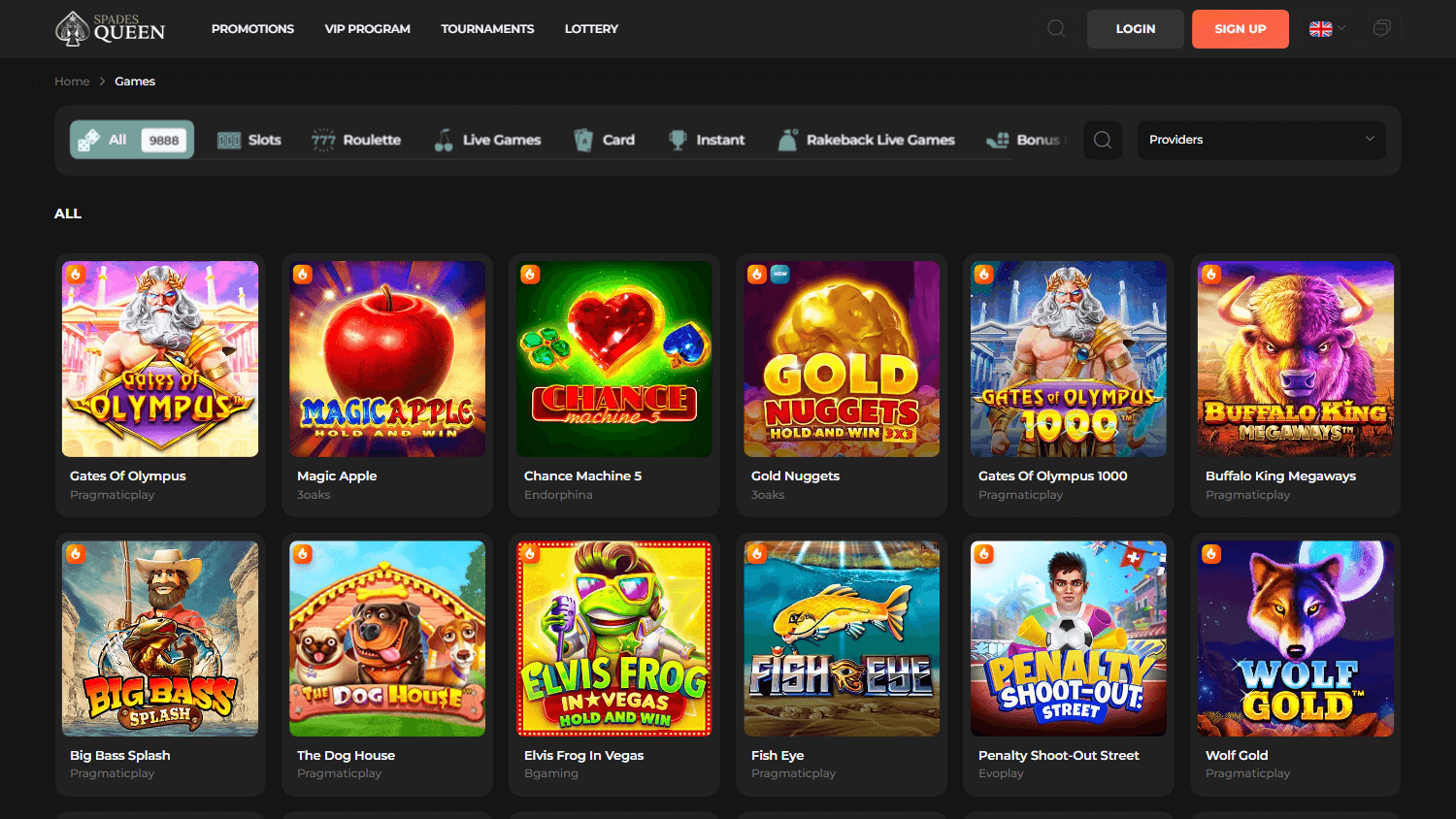Click flame badge on Wolf Gold
The width and height of the screenshot is (1456, 819).
(1211, 554)
